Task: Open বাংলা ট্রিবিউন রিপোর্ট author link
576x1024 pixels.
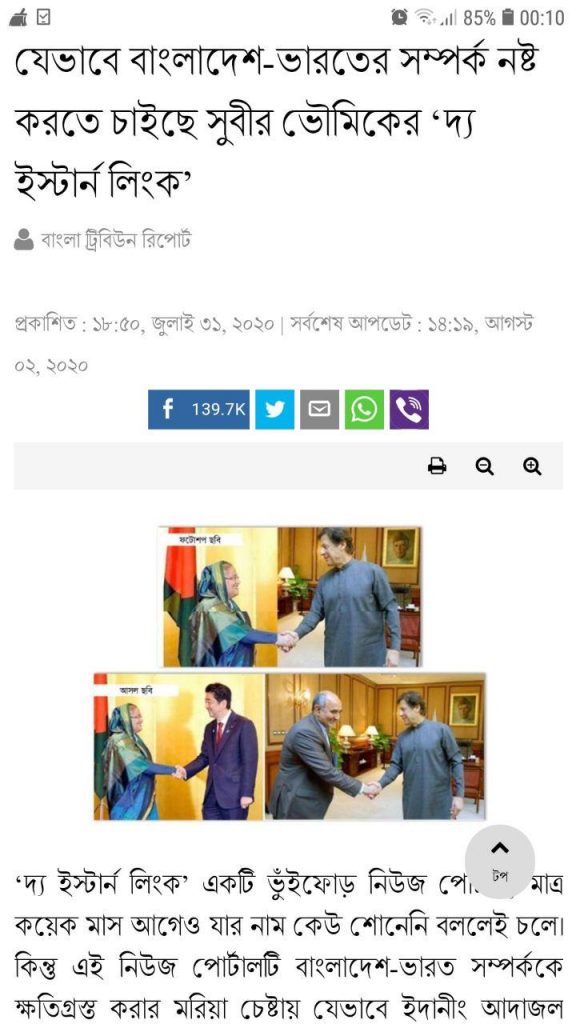Action: point(116,240)
